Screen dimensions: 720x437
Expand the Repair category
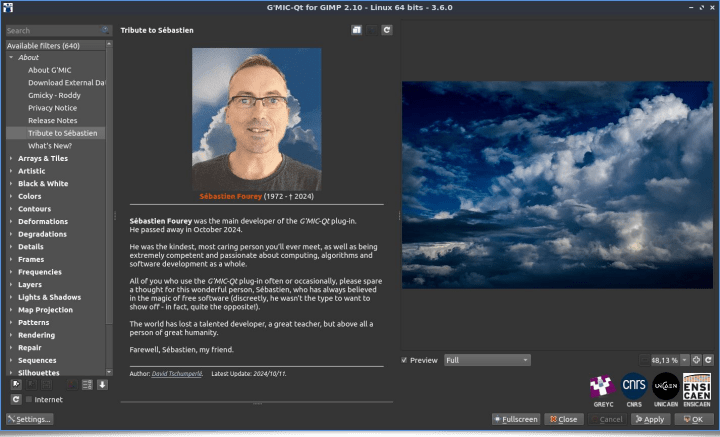[x=11, y=347]
